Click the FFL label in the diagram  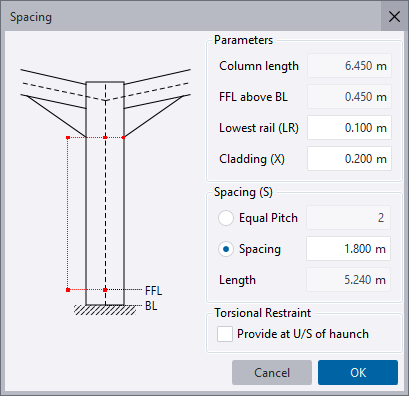click(x=154, y=291)
